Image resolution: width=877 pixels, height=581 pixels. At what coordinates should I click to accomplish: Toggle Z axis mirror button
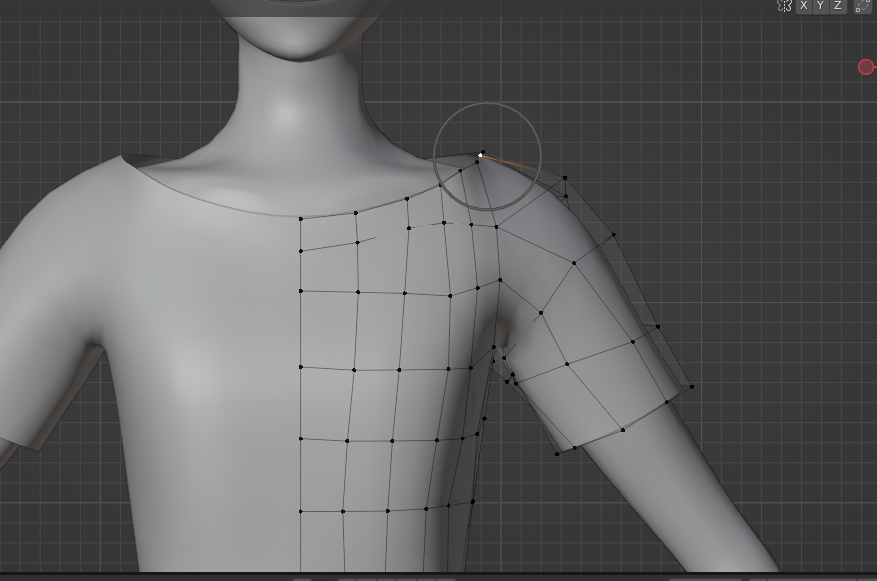point(837,6)
